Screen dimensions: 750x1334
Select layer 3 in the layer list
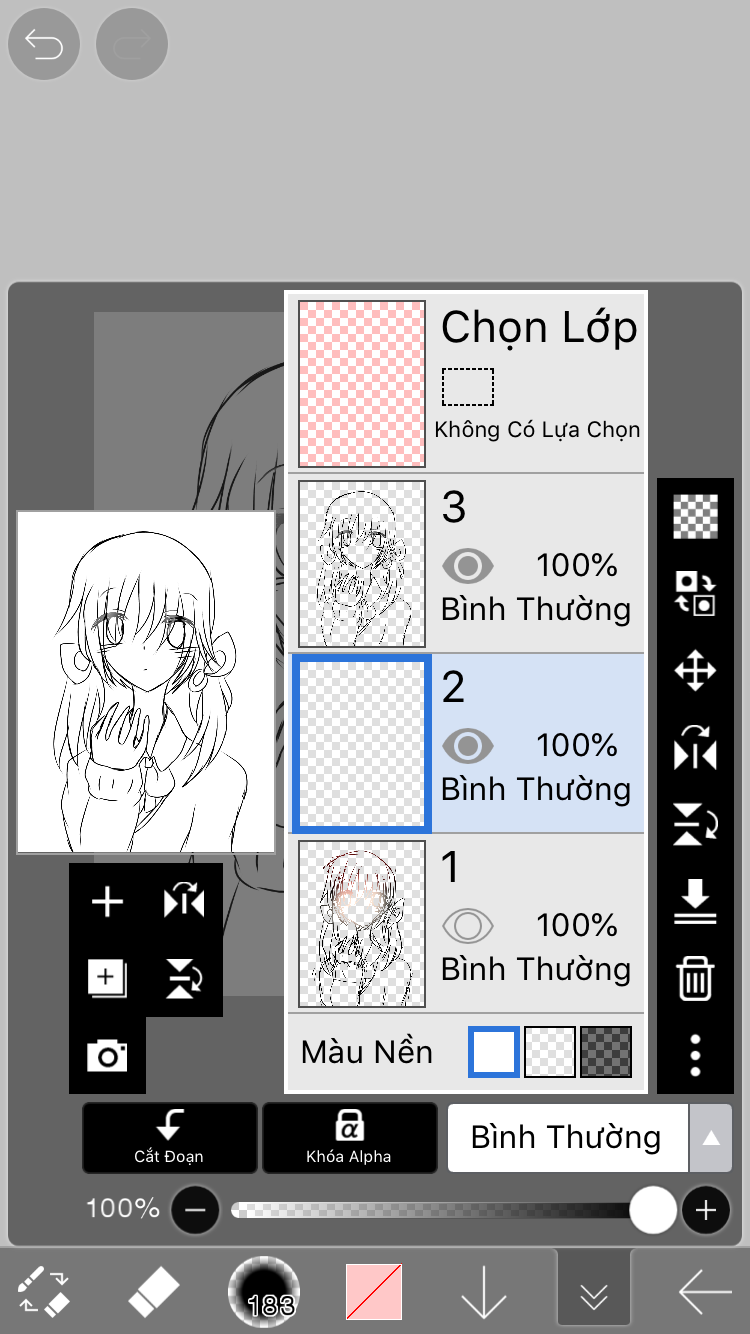pyautogui.click(x=467, y=563)
